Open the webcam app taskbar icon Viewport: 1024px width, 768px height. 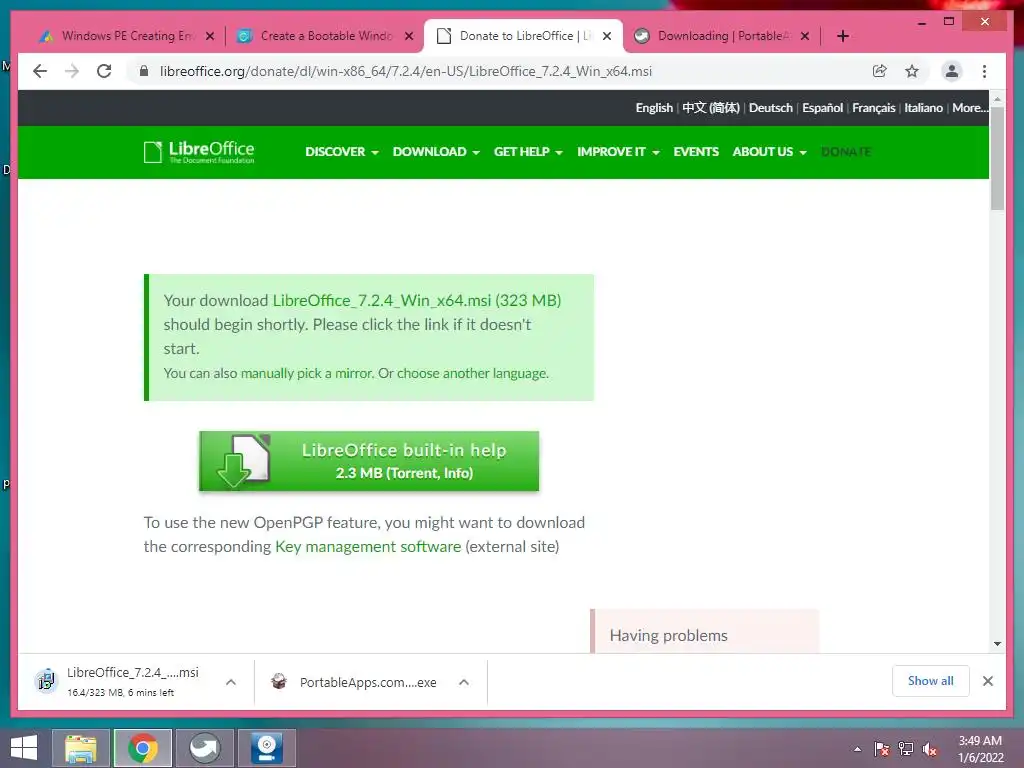[266, 748]
